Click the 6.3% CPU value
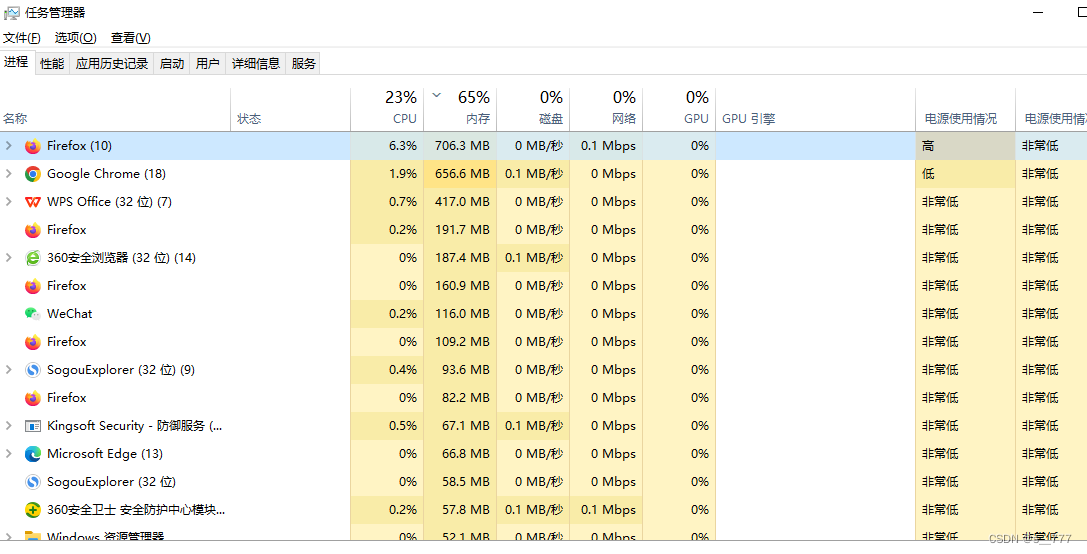 [x=403, y=146]
